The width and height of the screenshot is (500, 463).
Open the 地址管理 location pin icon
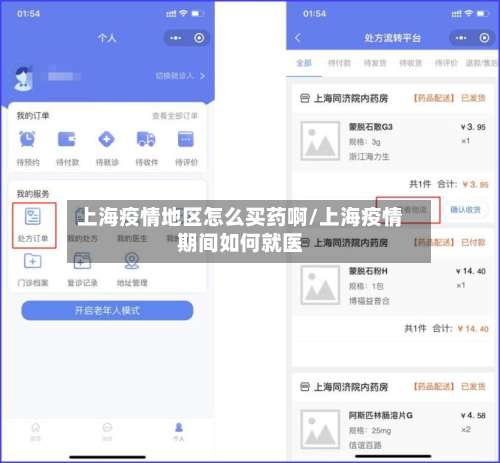[132, 261]
